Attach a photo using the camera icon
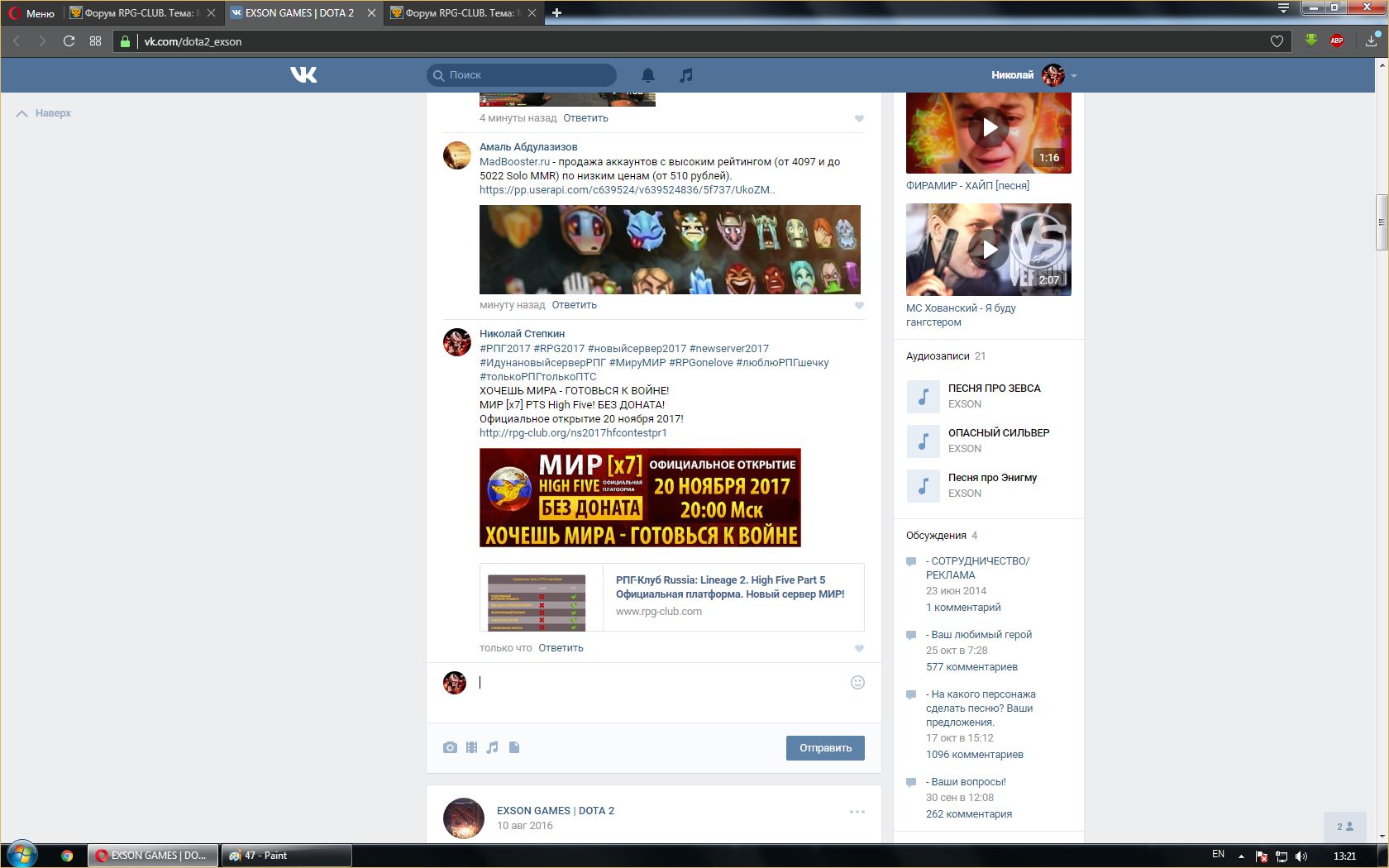Viewport: 1389px width, 868px height. pyautogui.click(x=450, y=747)
